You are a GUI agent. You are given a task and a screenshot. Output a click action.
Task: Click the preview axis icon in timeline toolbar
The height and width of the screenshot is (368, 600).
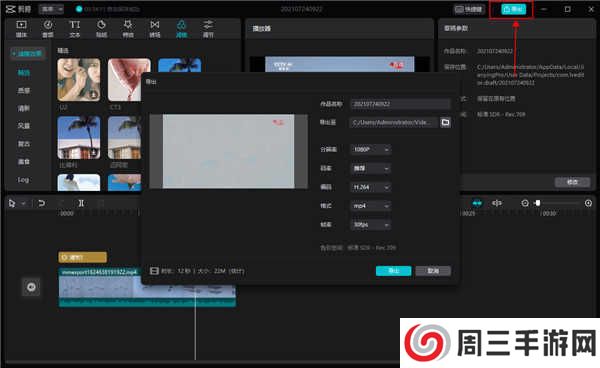[x=497, y=203]
